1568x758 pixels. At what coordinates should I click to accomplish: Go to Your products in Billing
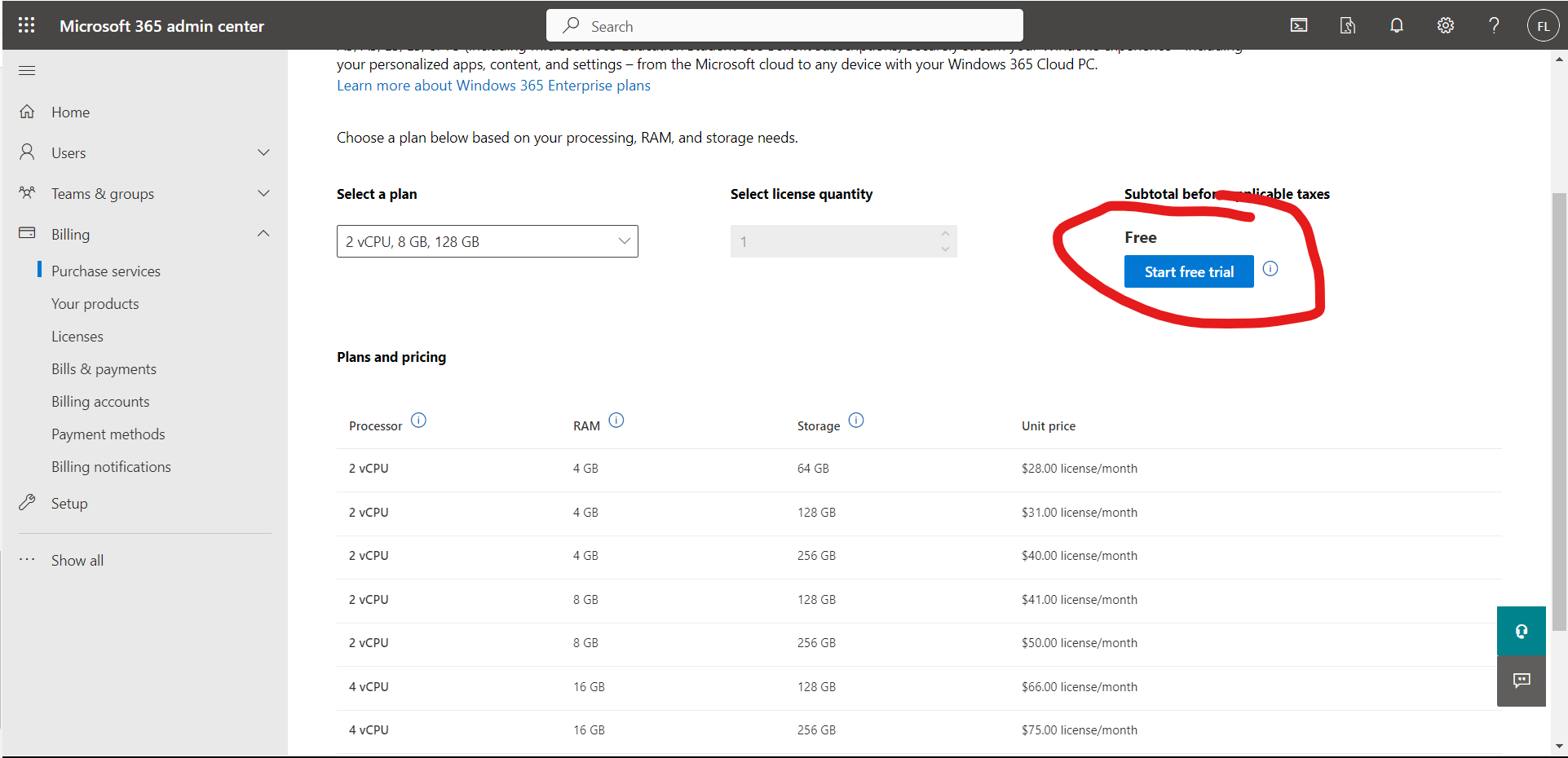coord(95,304)
